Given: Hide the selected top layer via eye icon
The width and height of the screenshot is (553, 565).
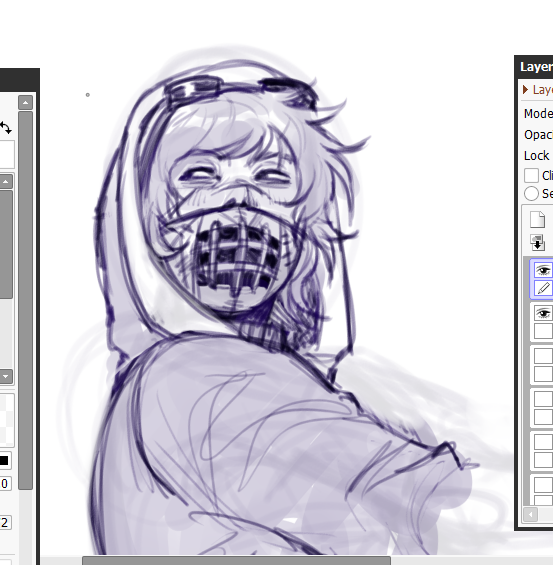Looking at the screenshot, I should coord(543,270).
